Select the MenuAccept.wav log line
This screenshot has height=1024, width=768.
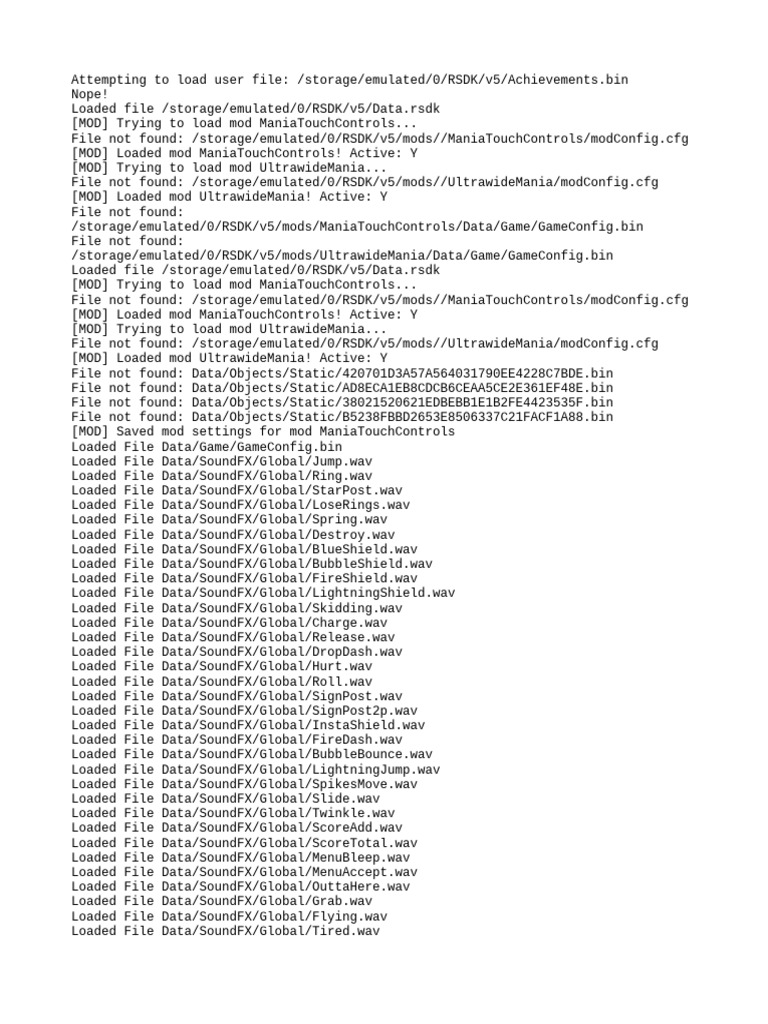point(244,872)
